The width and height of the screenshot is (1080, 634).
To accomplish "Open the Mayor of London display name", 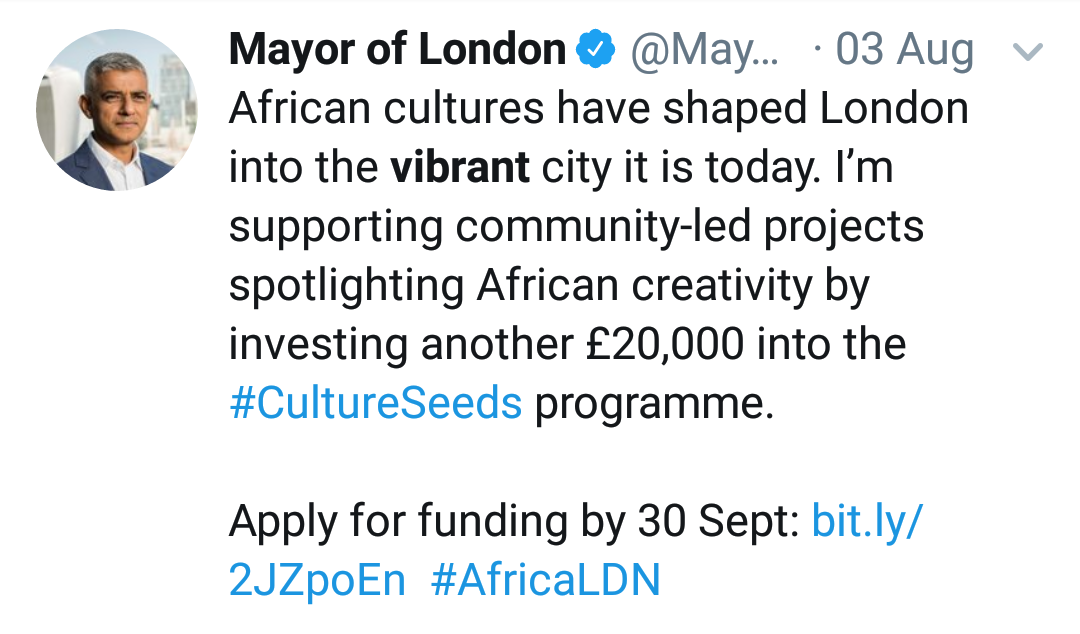I will (x=397, y=50).
